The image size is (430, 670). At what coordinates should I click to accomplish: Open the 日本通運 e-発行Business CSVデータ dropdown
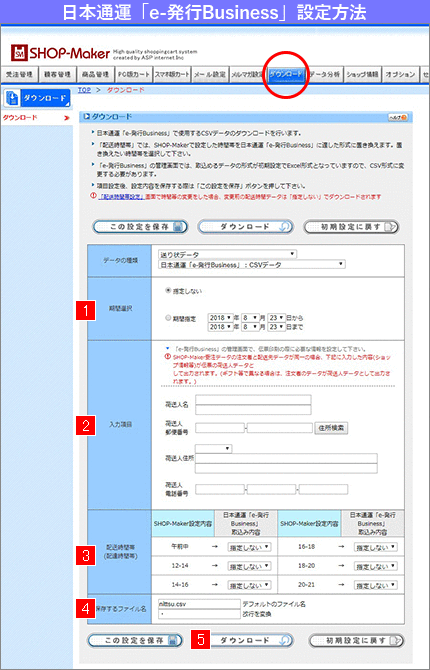click(x=251, y=264)
